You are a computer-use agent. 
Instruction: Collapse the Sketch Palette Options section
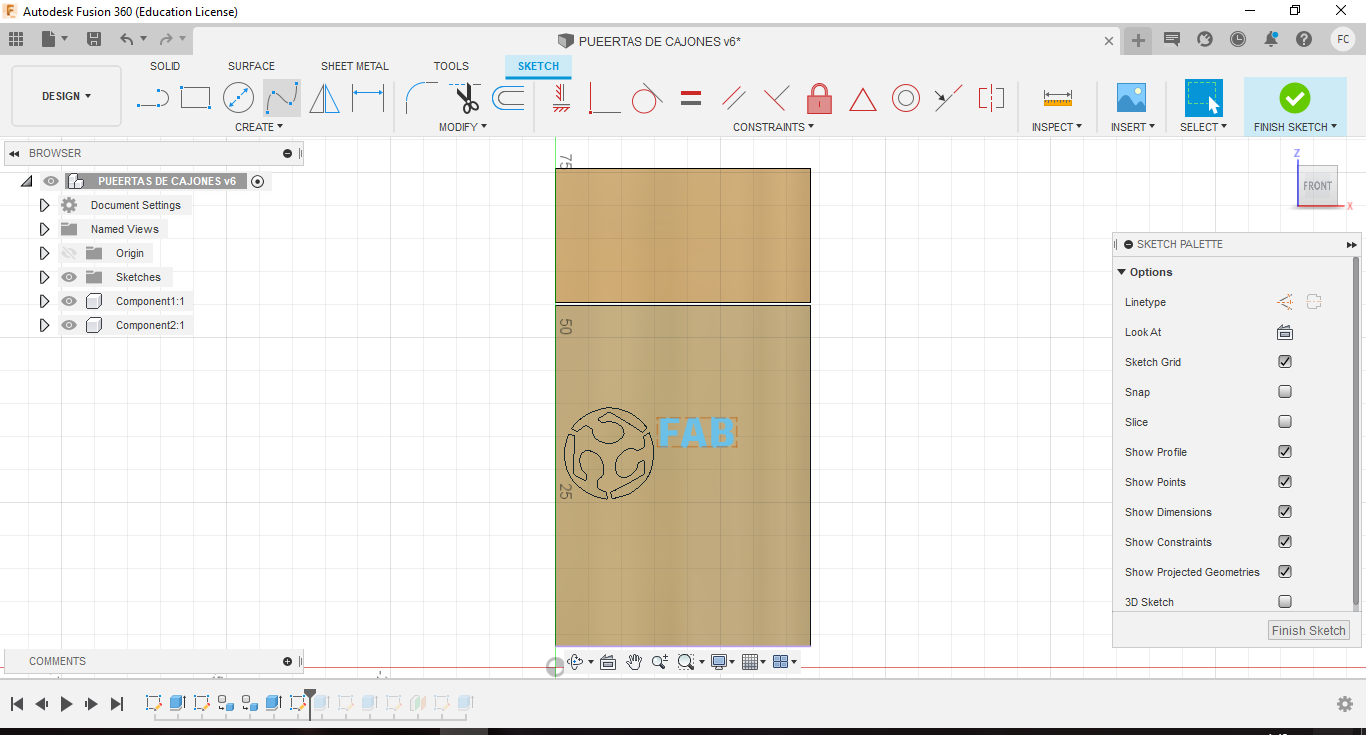click(x=1122, y=272)
